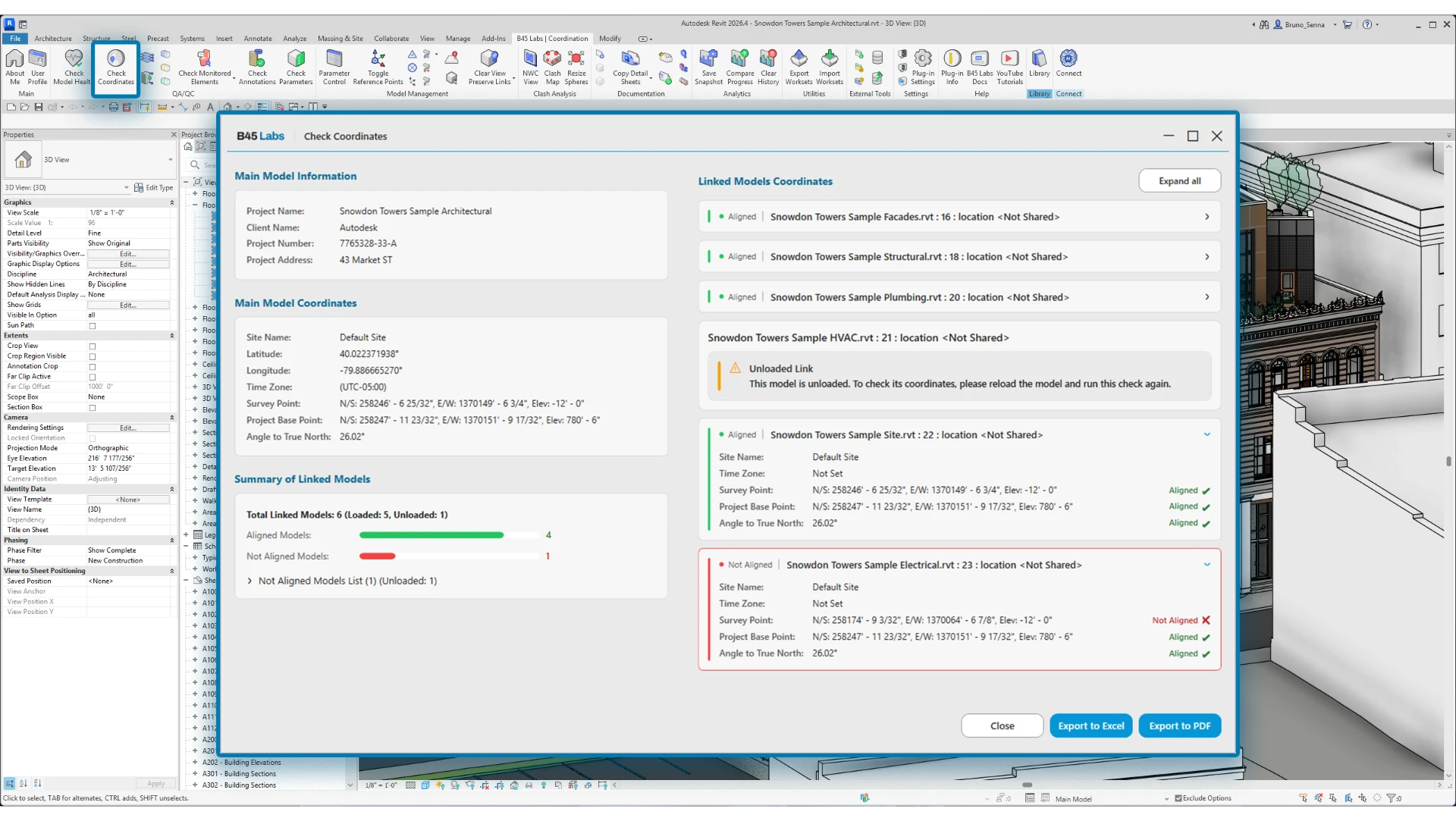This screenshot has width=1456, height=821.
Task: Open the NWC View tool
Action: 530,67
